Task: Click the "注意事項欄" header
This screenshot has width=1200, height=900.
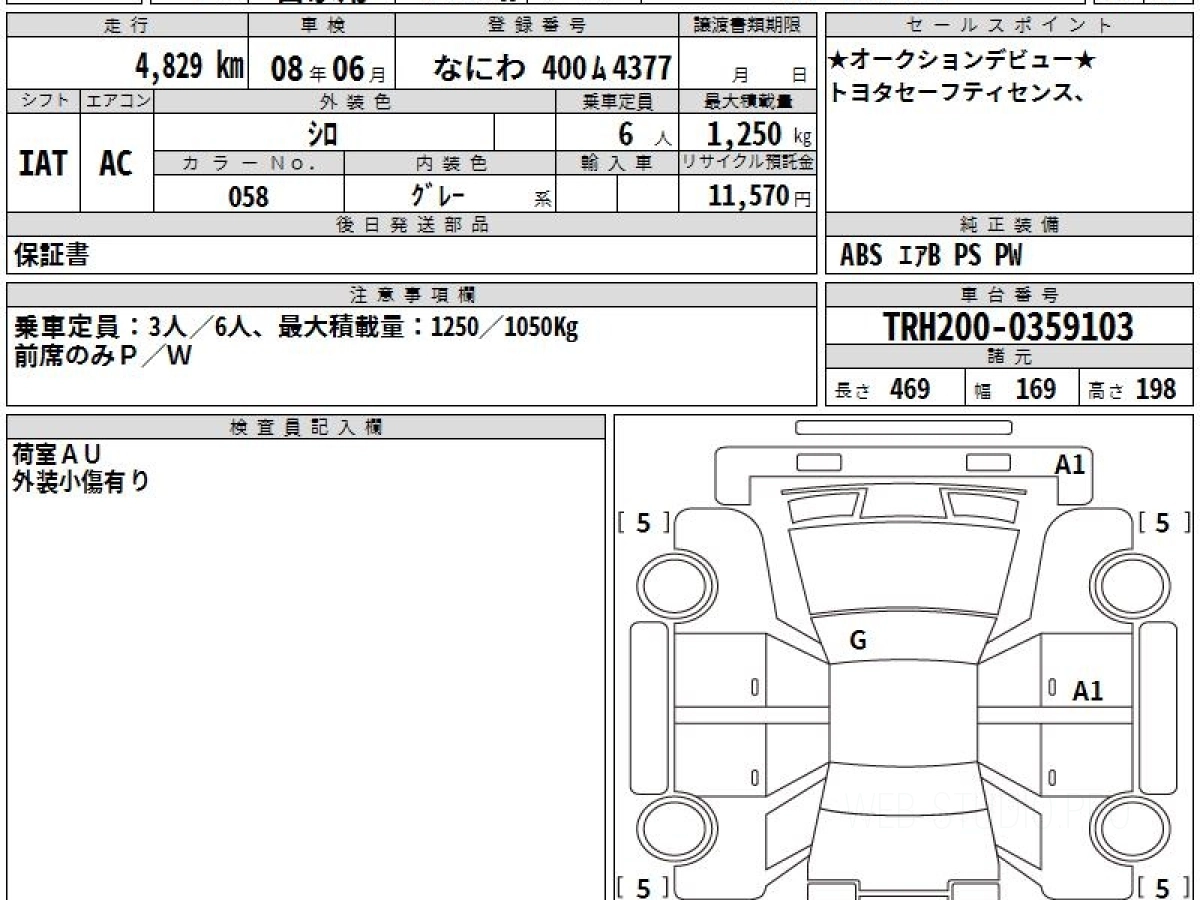Action: coord(412,294)
